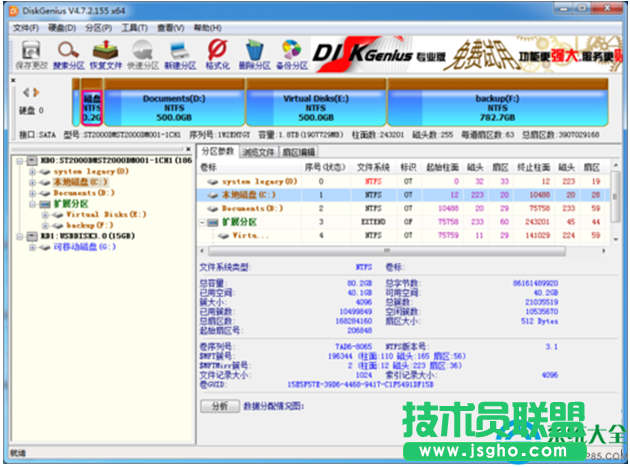Launch the Recover Files (恢复文件) tool
This screenshot has height=467, width=630.
[105, 55]
